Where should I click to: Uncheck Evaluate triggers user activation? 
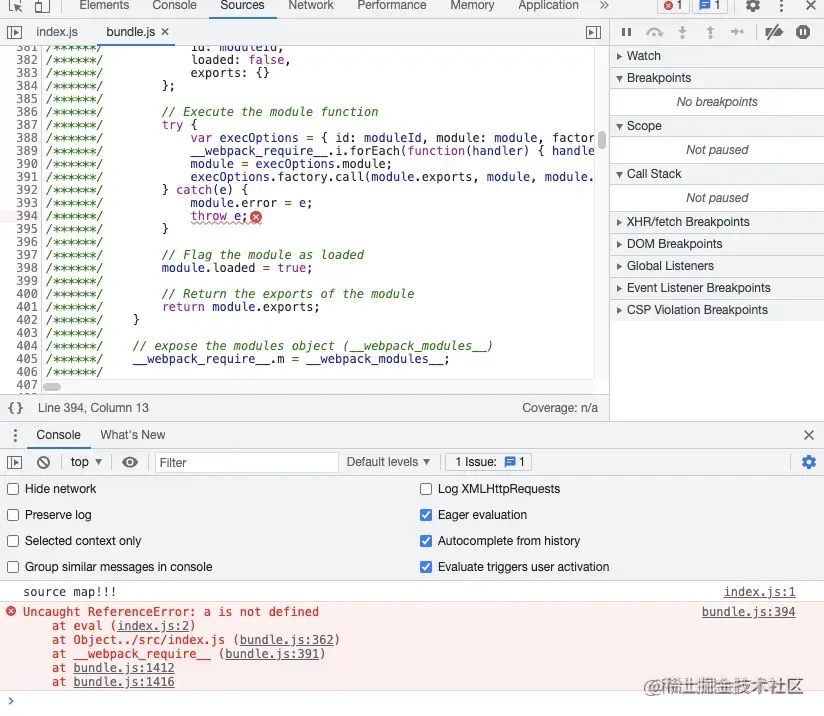(426, 567)
